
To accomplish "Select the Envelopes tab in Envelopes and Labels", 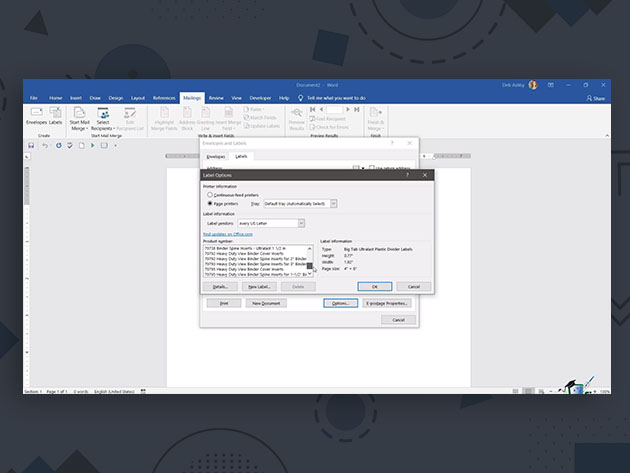I will [x=216, y=156].
